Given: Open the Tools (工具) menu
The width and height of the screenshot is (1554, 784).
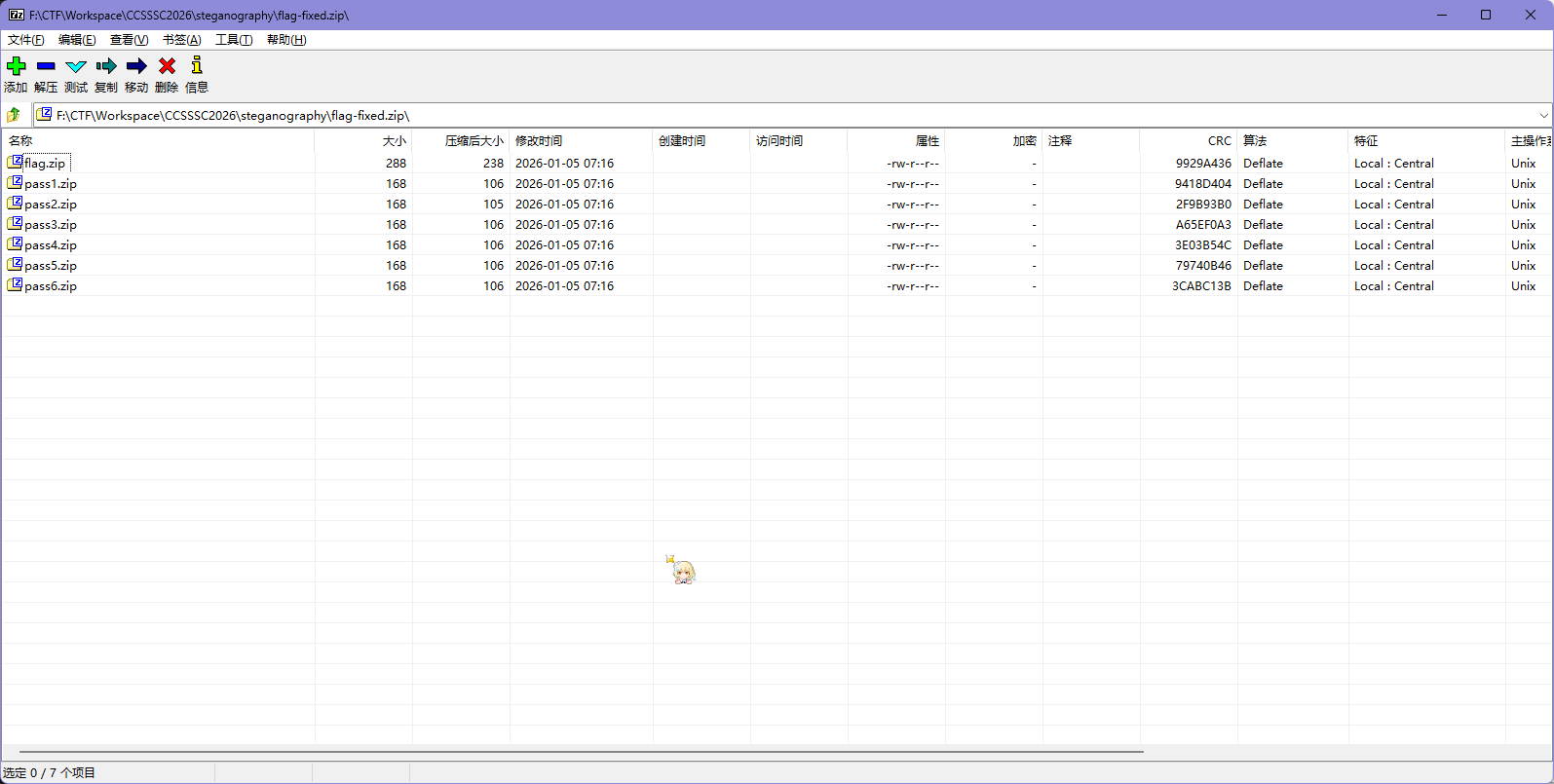Looking at the screenshot, I should 234,40.
